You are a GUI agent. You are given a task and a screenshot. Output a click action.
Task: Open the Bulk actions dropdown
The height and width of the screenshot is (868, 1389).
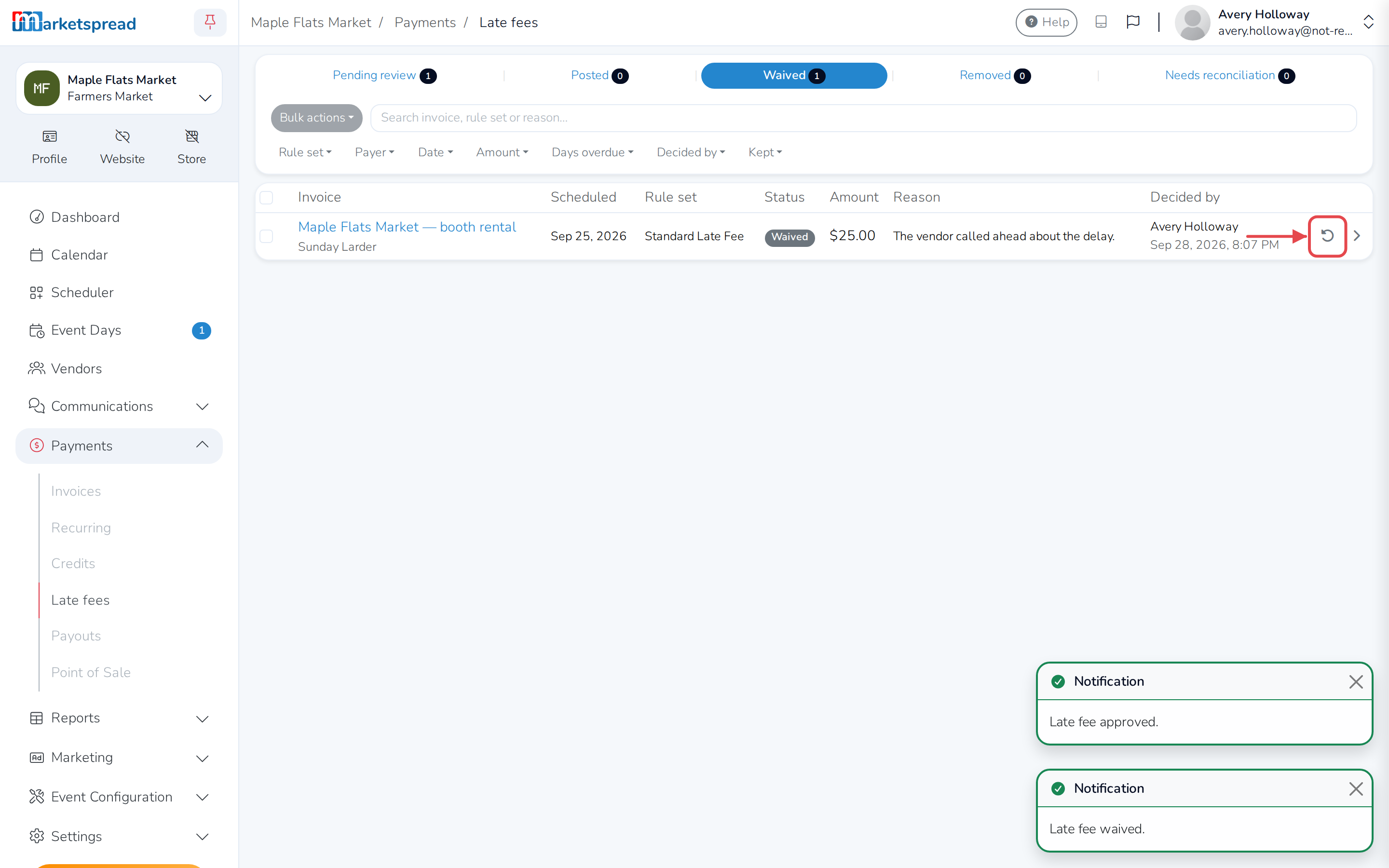(x=316, y=118)
